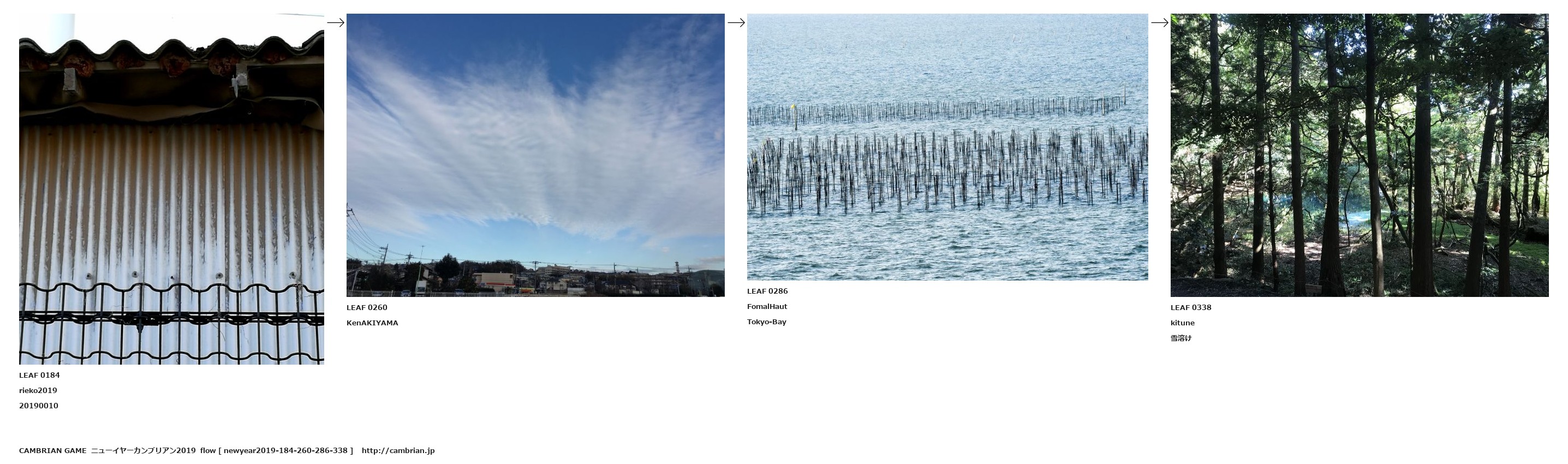Open the corrugated metal wall photo

(172, 189)
